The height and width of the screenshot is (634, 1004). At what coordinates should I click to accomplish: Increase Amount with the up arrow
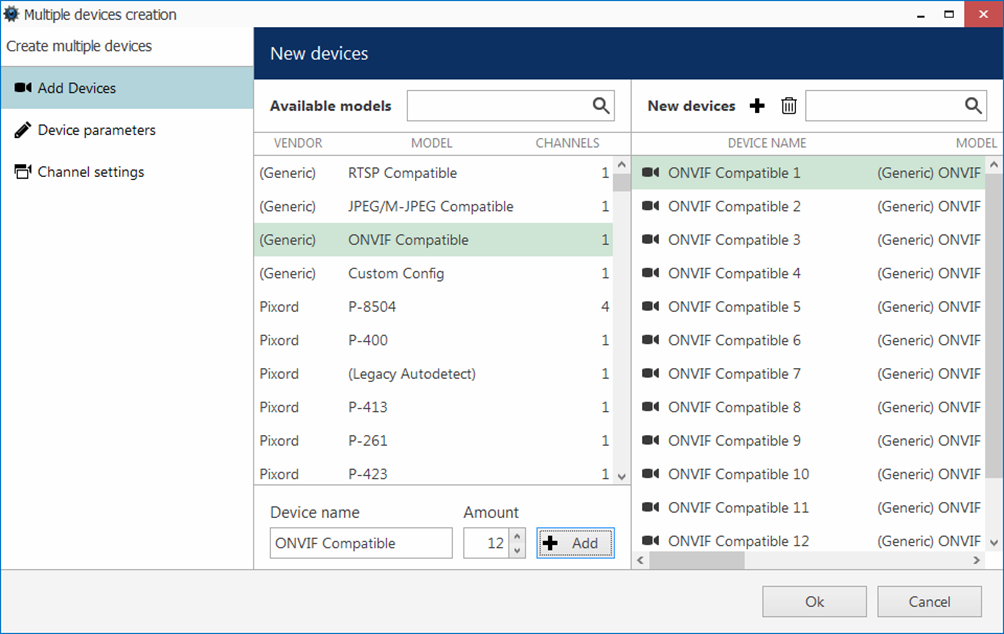point(517,537)
